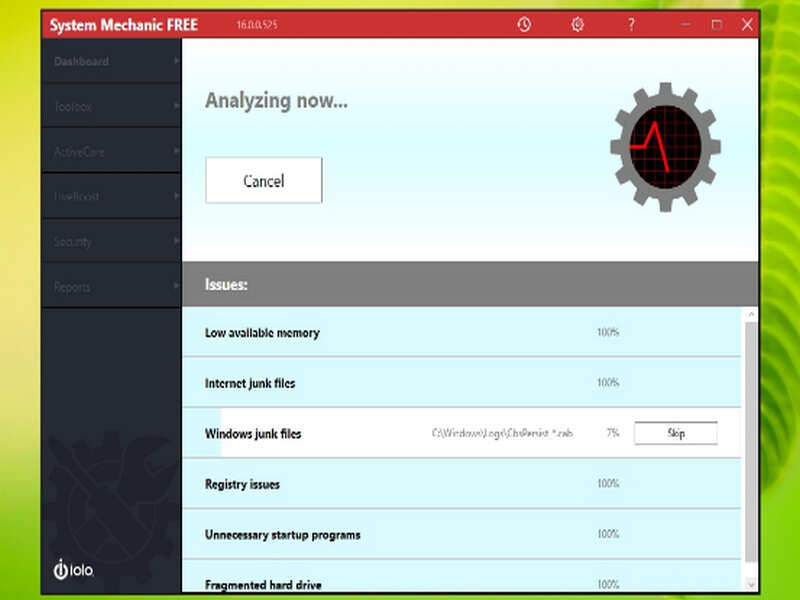Expand the Toolbox section arrow
The image size is (800, 600).
174,106
